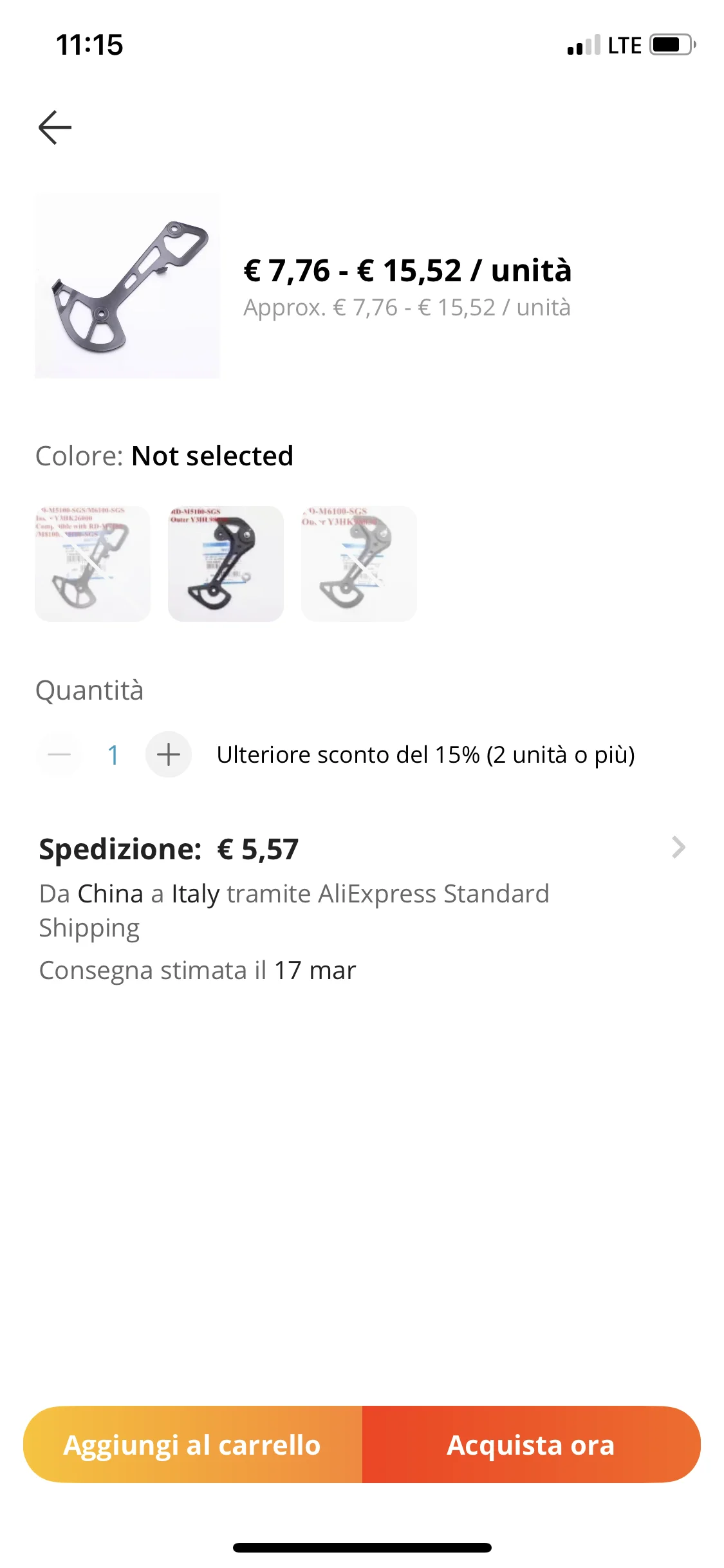Open the 'Spedizione: € 5,57' shipping details
The height and width of the screenshot is (1568, 724).
coord(169,849)
